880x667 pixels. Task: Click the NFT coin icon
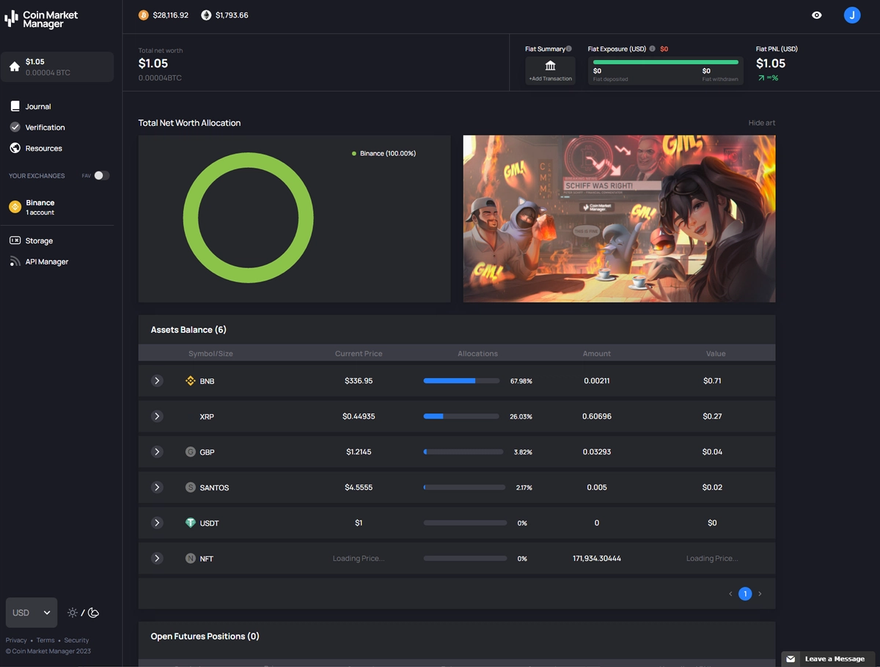click(x=190, y=558)
